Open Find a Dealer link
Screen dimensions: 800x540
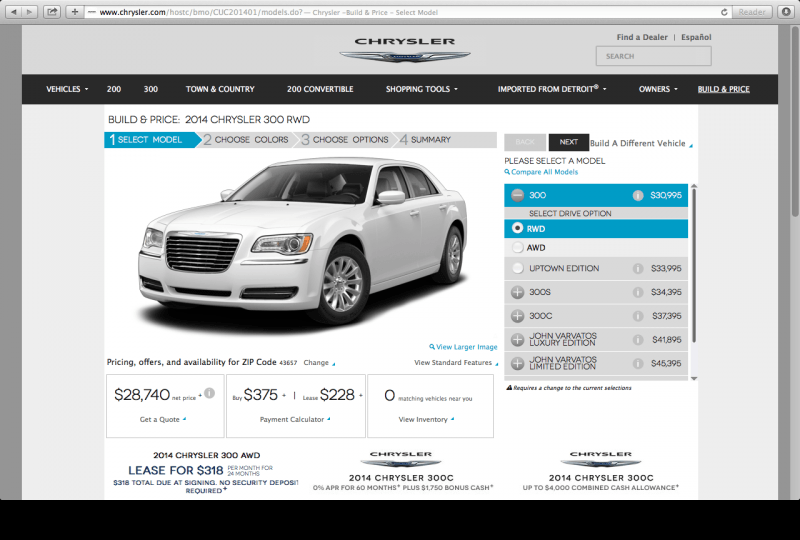point(642,37)
